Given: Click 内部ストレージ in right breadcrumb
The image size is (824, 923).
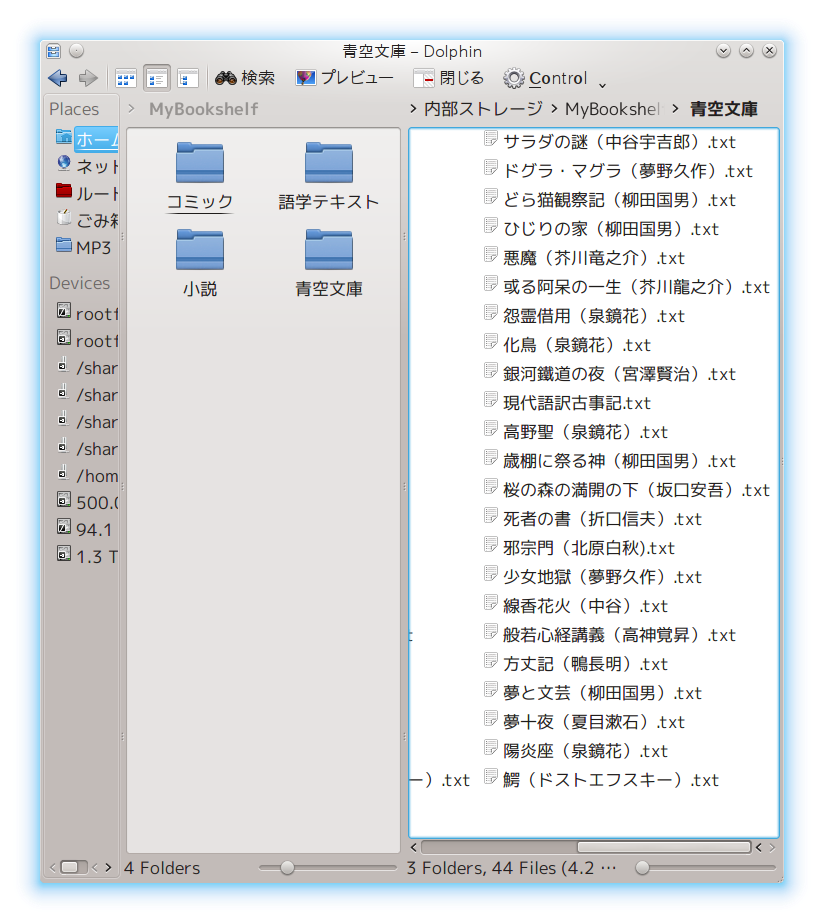Looking at the screenshot, I should point(483,109).
